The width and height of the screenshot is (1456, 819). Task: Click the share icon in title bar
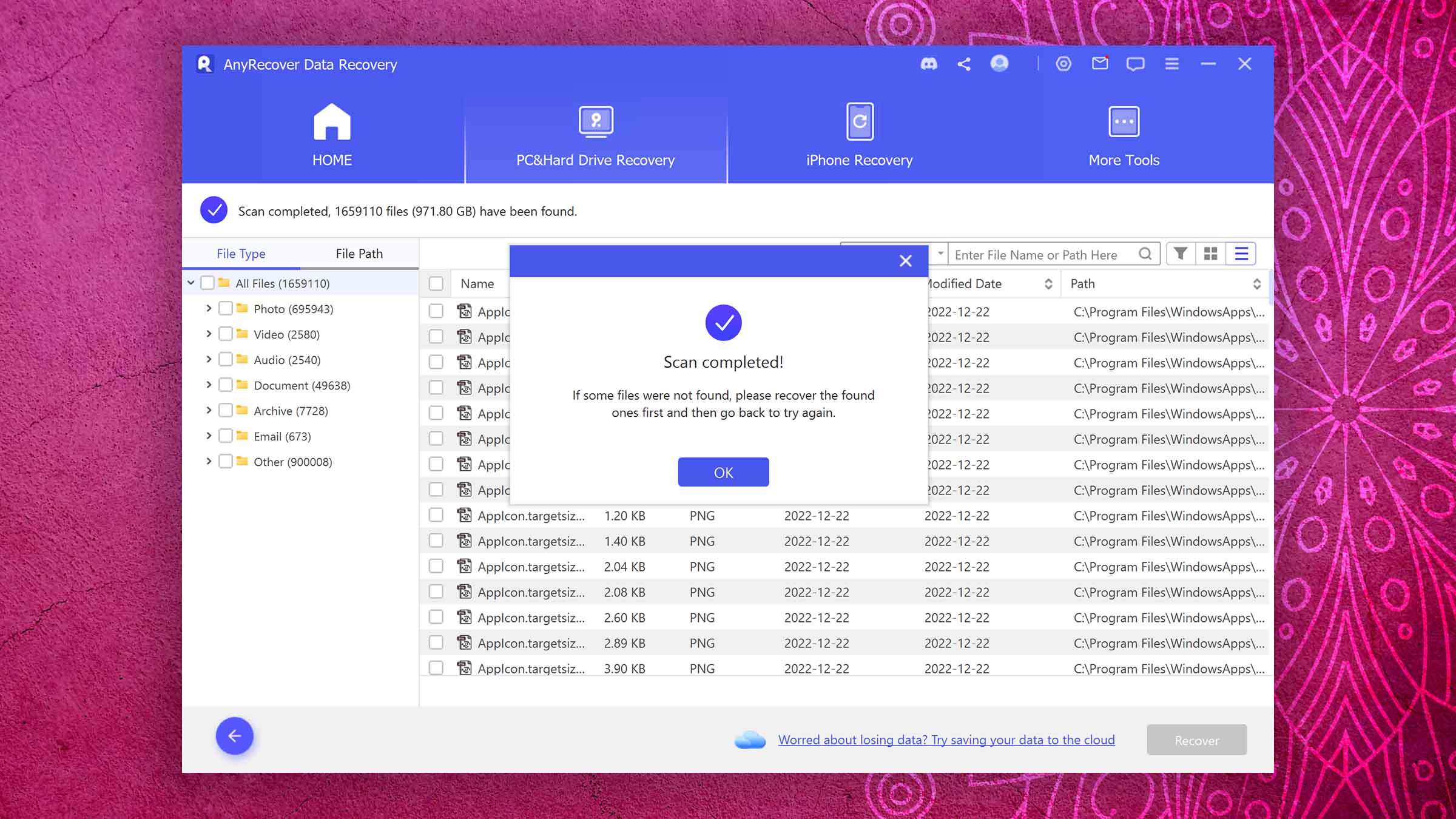[x=964, y=64]
